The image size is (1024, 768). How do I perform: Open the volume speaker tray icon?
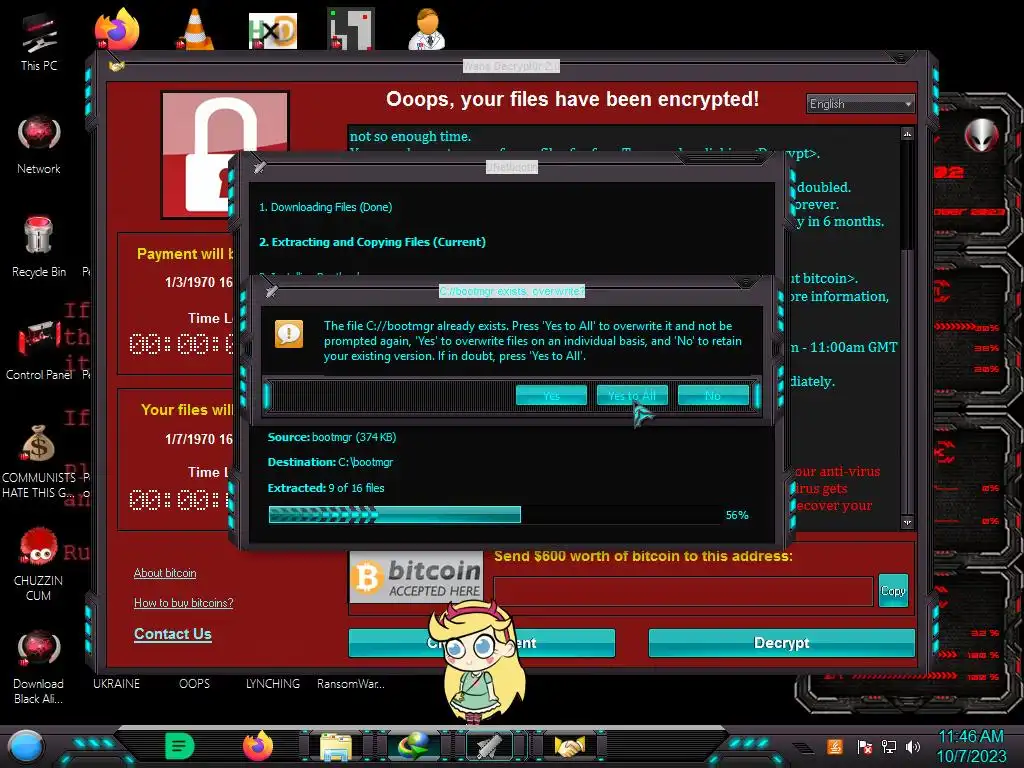(913, 746)
